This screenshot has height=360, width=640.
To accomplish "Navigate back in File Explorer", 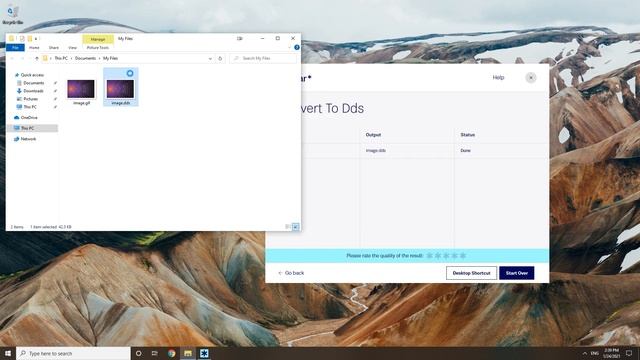I will pos(12,58).
